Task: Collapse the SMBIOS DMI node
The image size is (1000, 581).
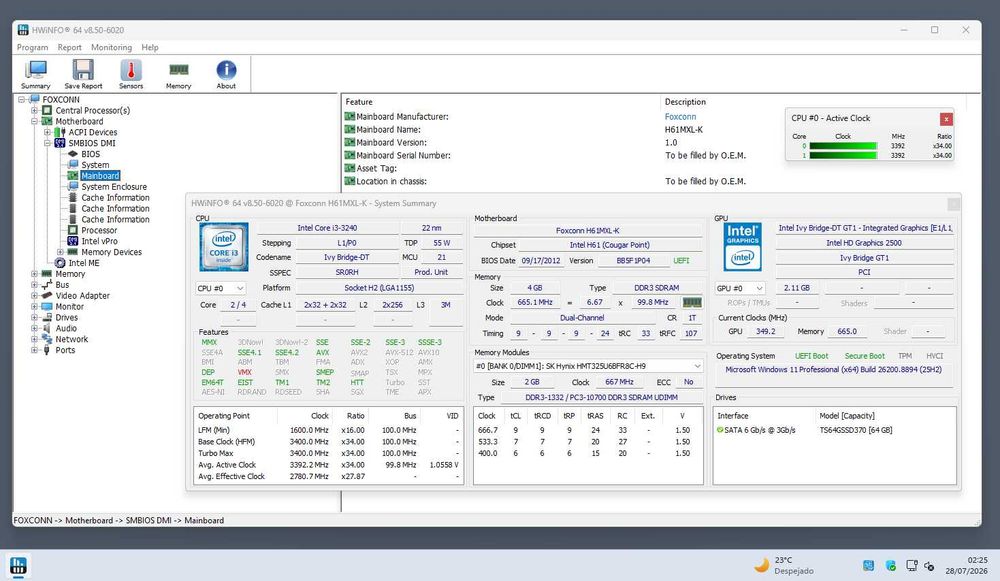Action: point(47,143)
